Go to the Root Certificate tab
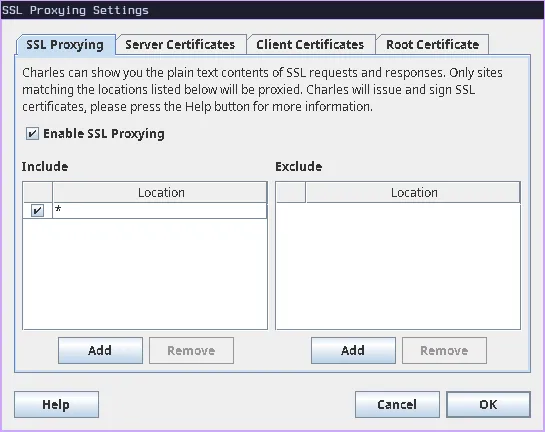This screenshot has height=432, width=545. (x=433, y=44)
